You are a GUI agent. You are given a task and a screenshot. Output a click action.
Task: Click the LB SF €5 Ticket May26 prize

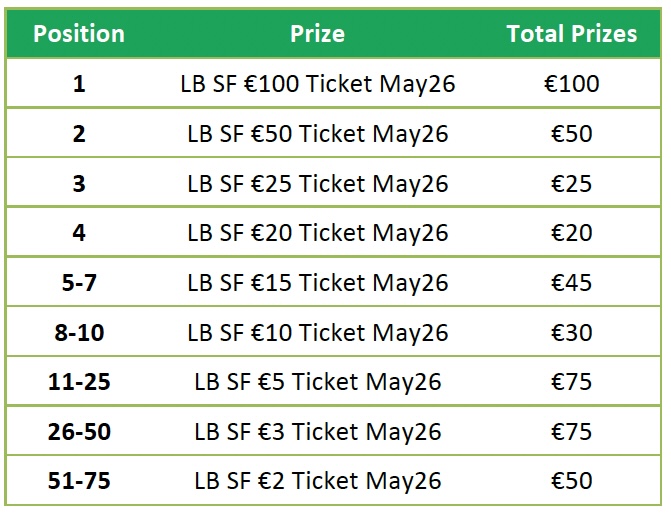pyautogui.click(x=317, y=382)
